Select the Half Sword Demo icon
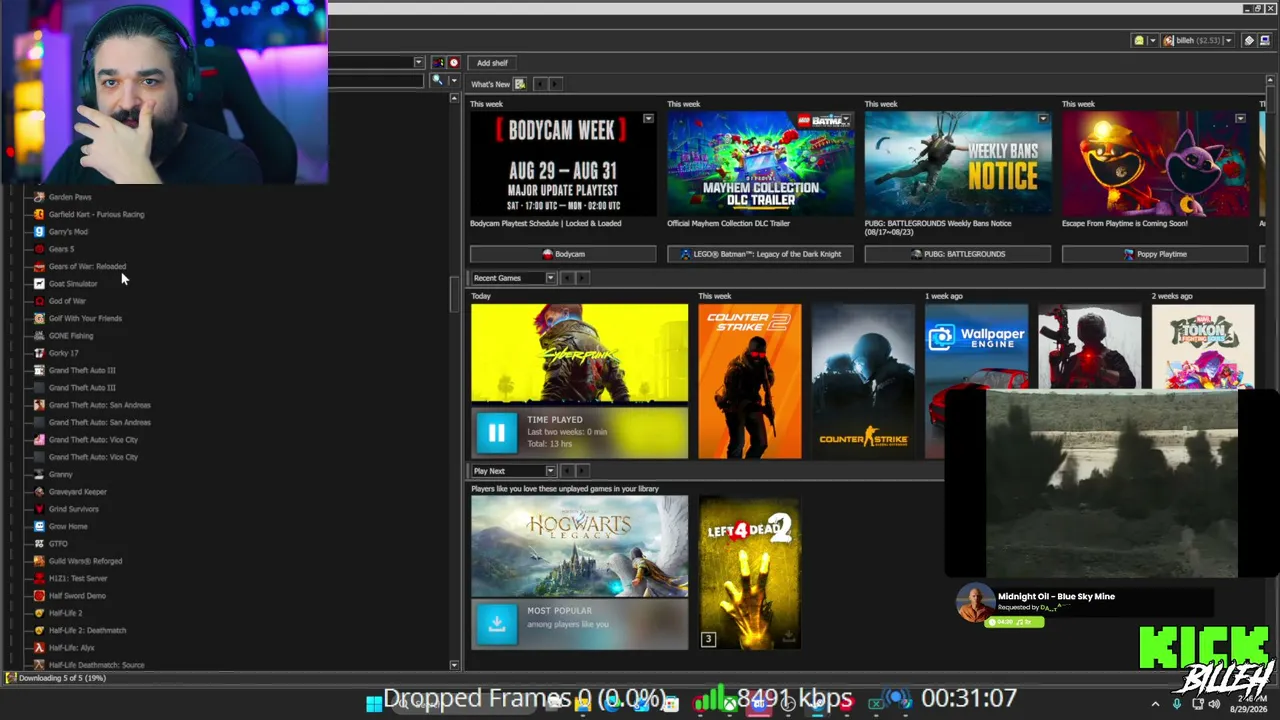This screenshot has height=720, width=1280. [x=39, y=595]
